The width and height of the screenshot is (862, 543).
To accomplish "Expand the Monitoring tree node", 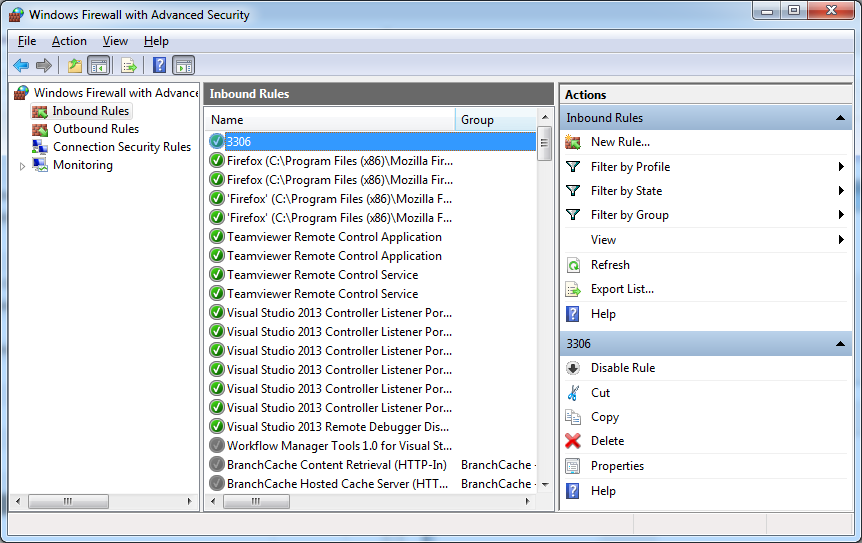I will (x=22, y=166).
